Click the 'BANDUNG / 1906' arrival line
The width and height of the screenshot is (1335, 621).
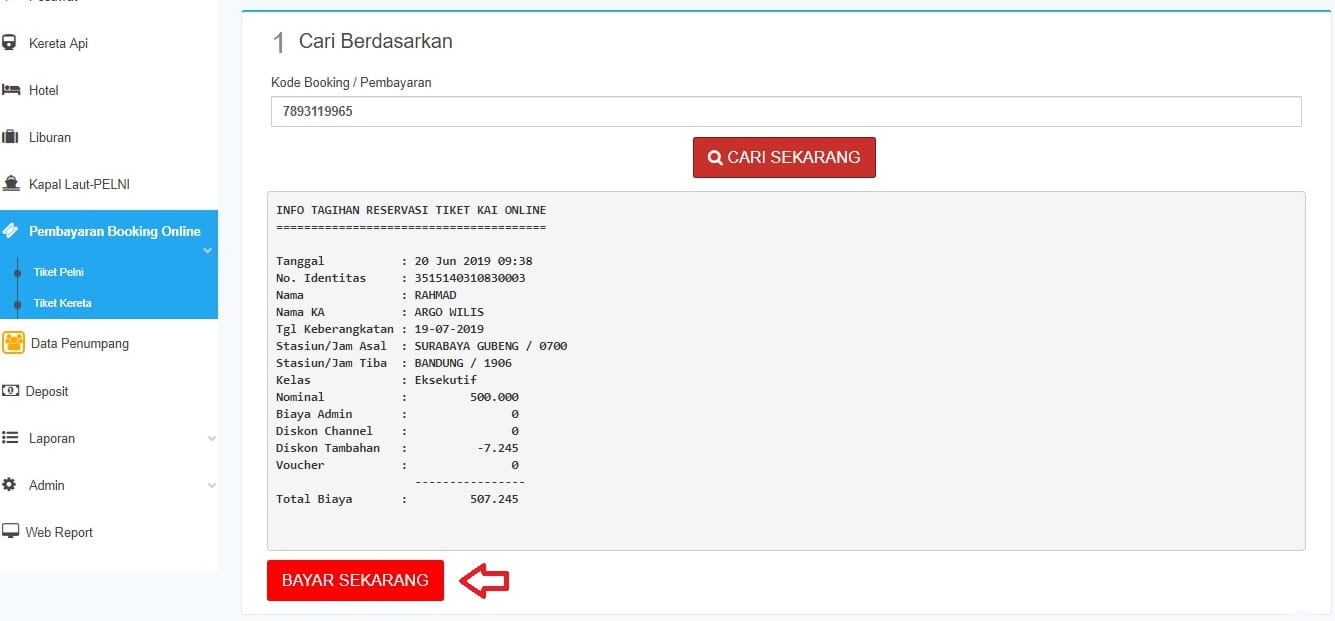coord(394,363)
